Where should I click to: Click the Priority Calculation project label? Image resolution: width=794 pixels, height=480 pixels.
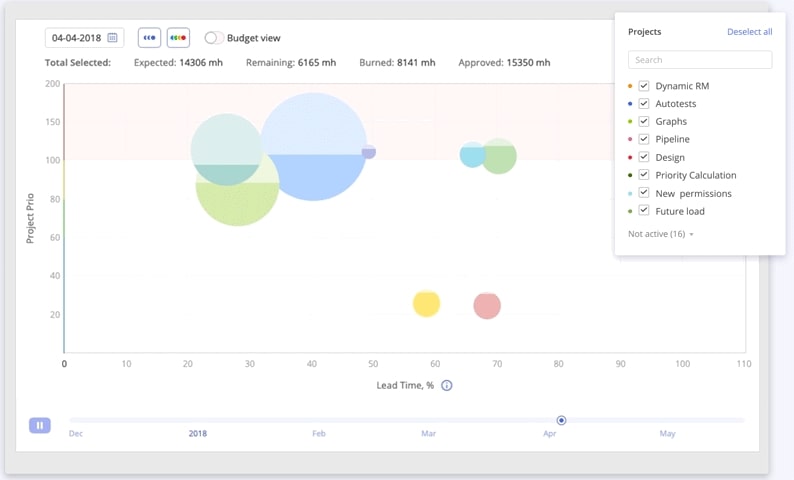point(695,175)
